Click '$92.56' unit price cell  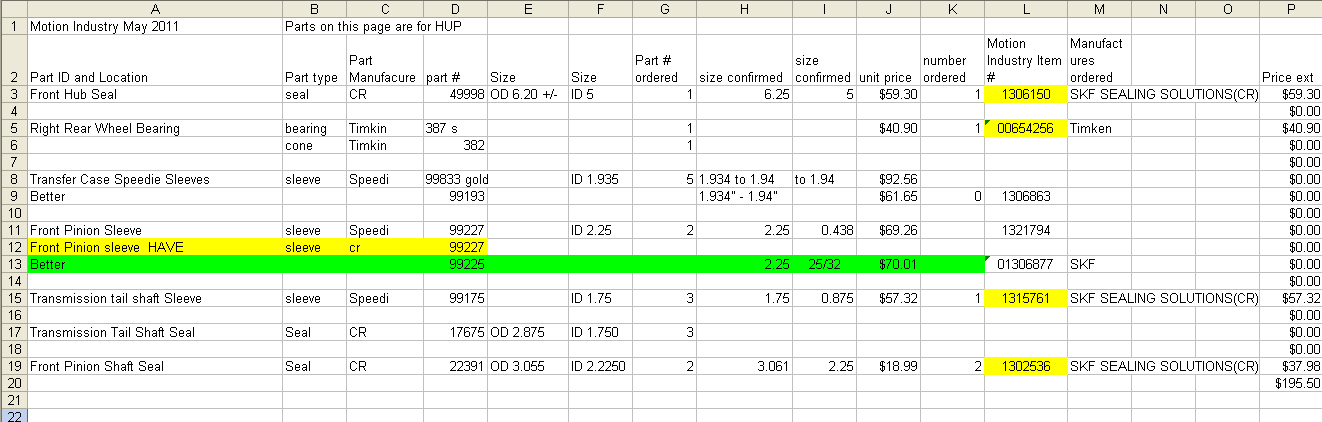coord(888,179)
